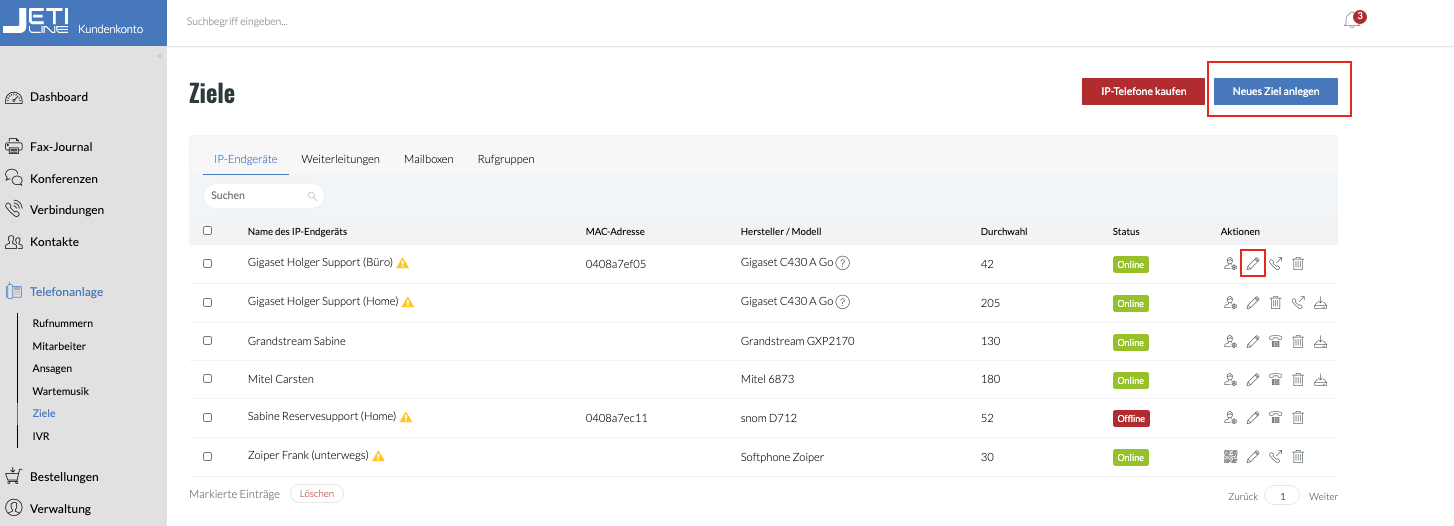Delete the Zoiper Frank (unterwegs) device via trash icon
Image resolution: width=1454 pixels, height=526 pixels.
[x=1298, y=457]
